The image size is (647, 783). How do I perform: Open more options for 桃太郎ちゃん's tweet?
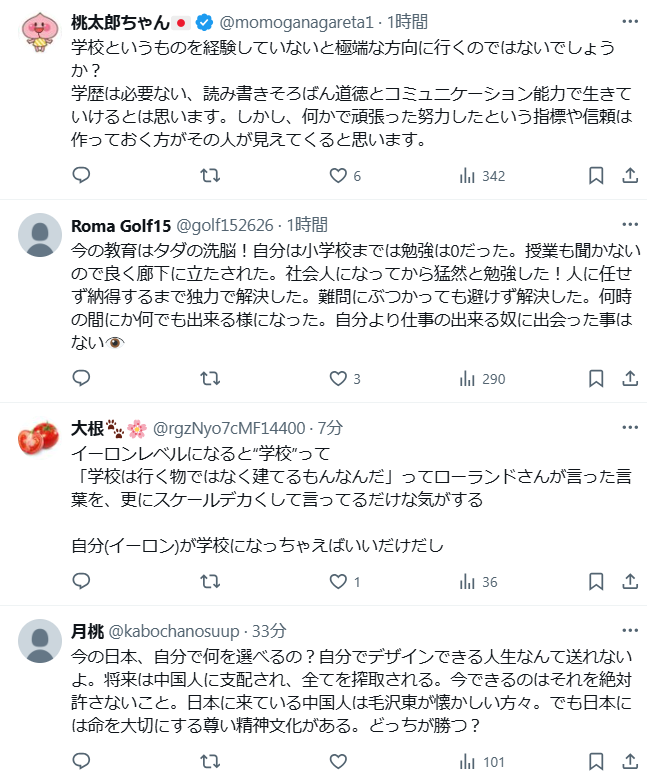pyautogui.click(x=627, y=22)
